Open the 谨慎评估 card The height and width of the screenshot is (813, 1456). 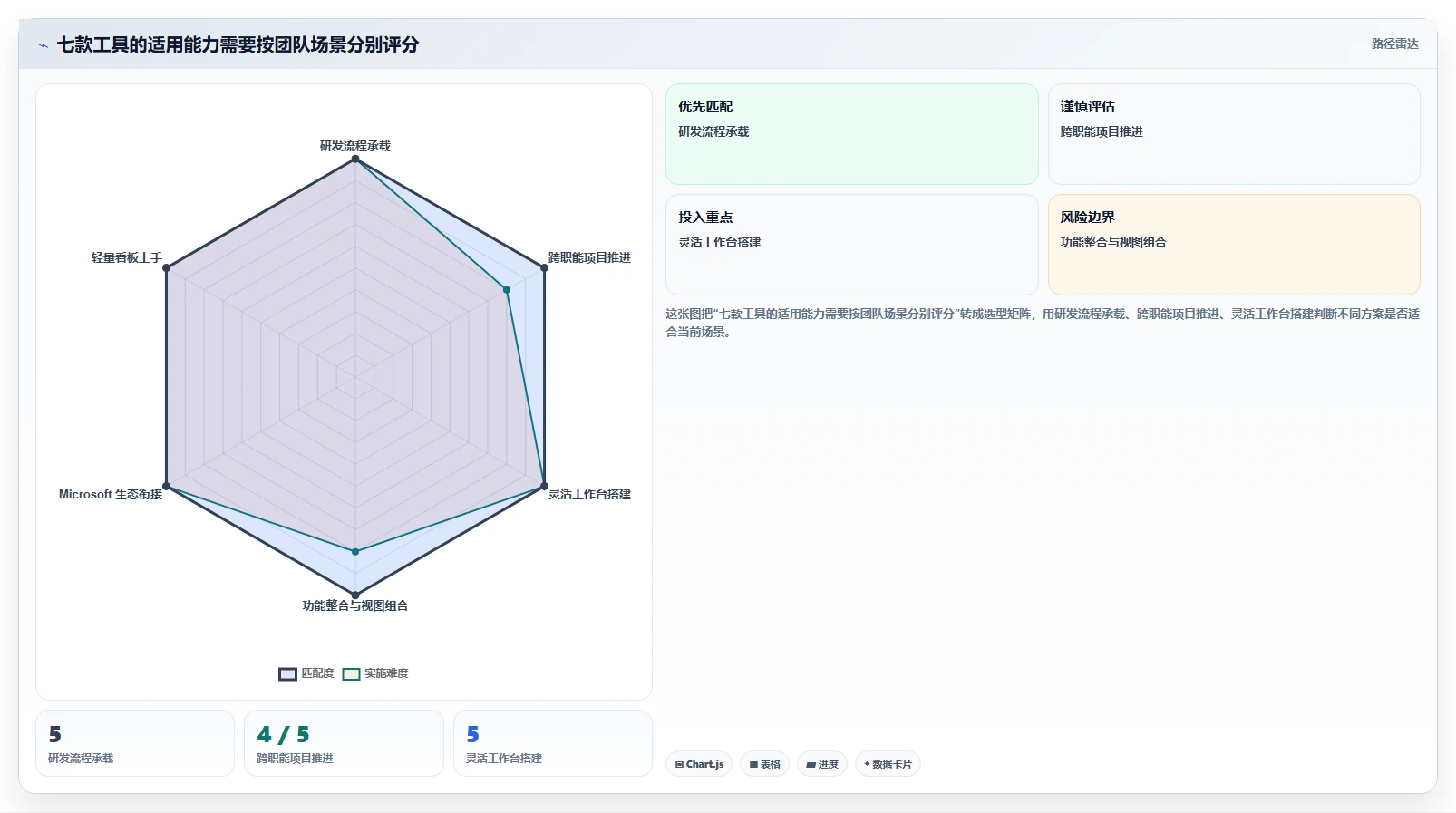pos(1234,134)
